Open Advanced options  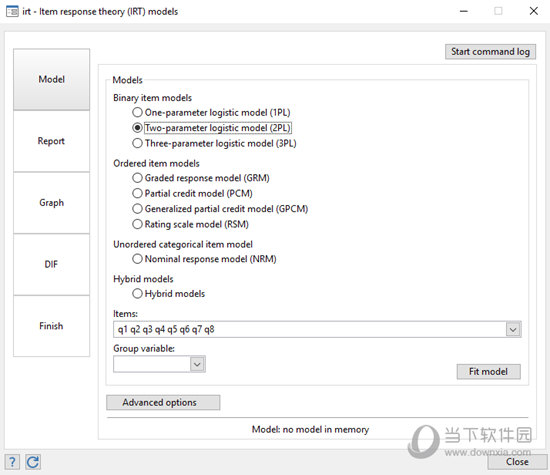163,402
